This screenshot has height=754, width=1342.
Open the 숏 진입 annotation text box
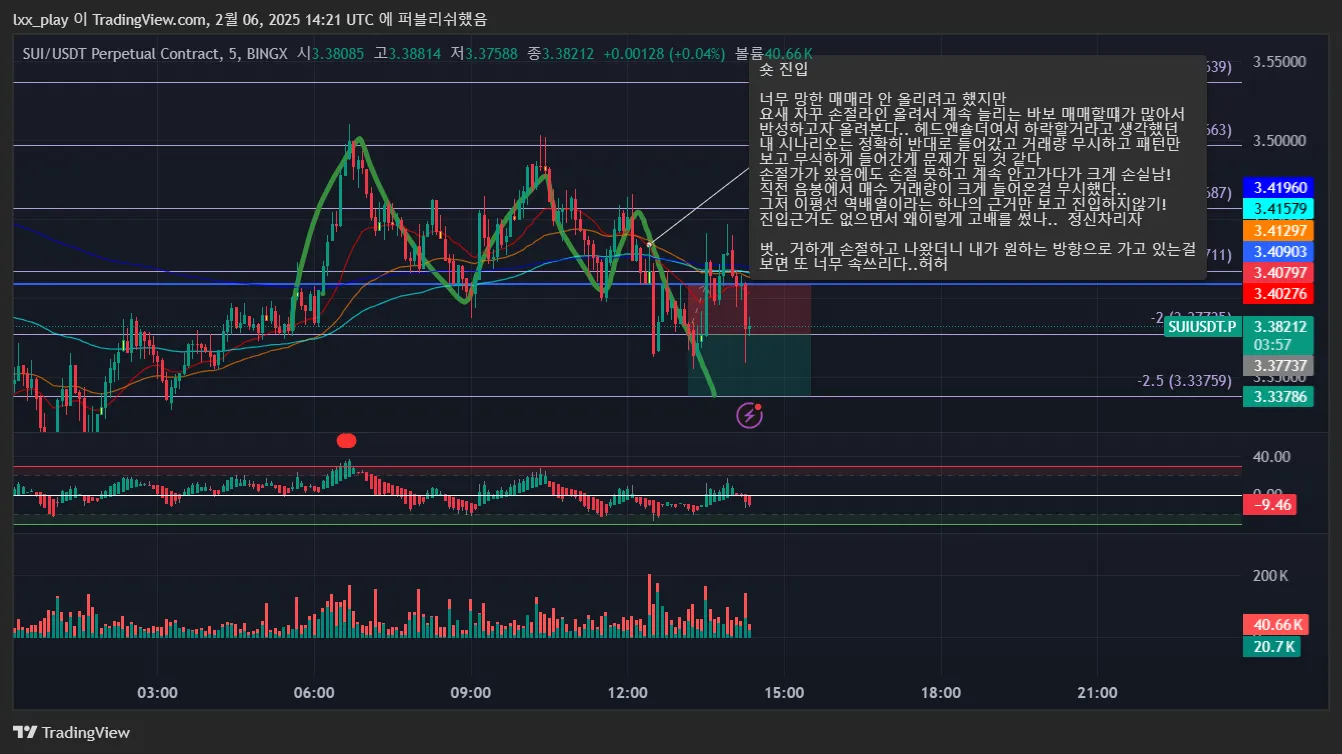pos(978,167)
